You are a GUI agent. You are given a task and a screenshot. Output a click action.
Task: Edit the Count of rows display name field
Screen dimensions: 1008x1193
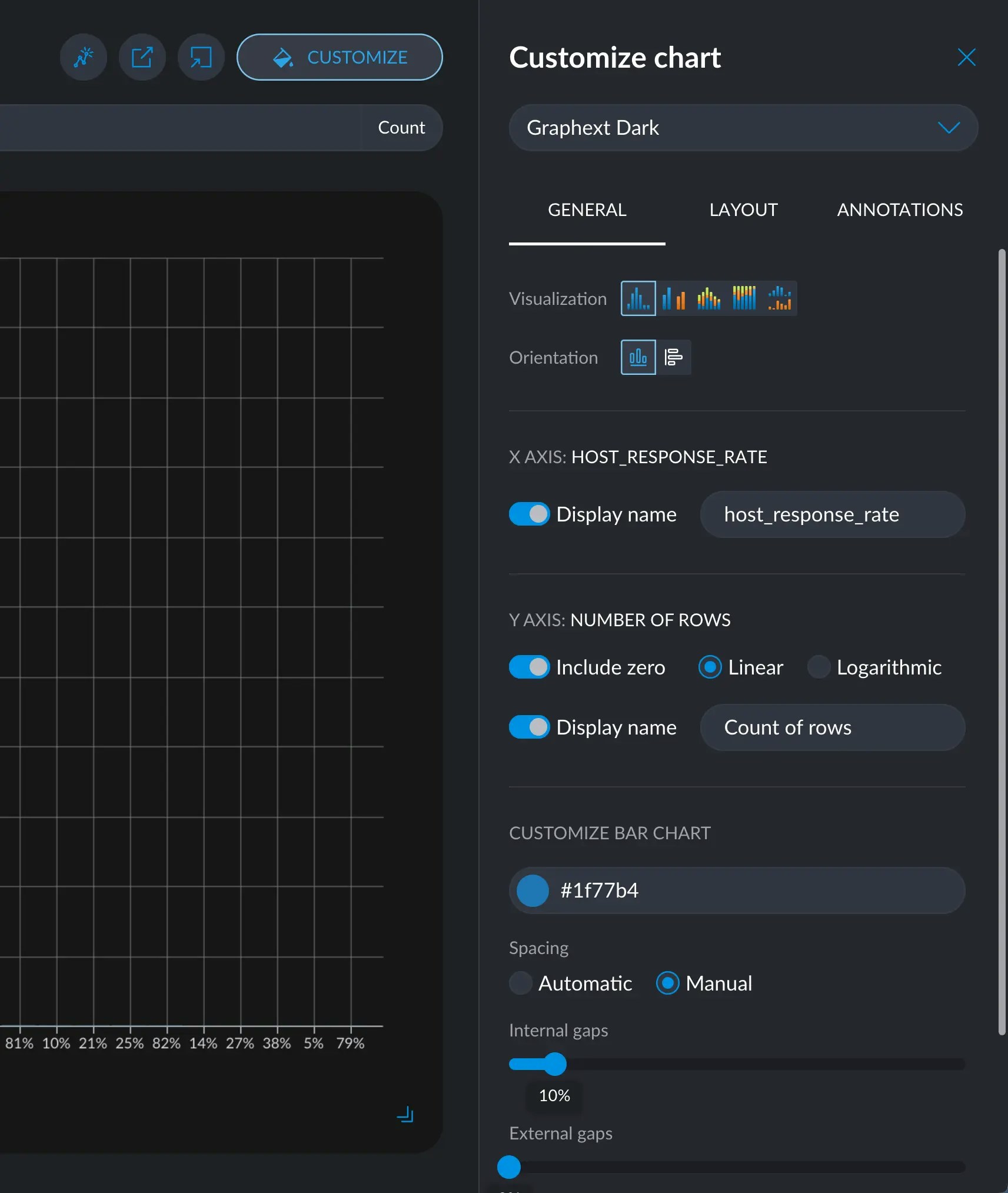coord(832,727)
